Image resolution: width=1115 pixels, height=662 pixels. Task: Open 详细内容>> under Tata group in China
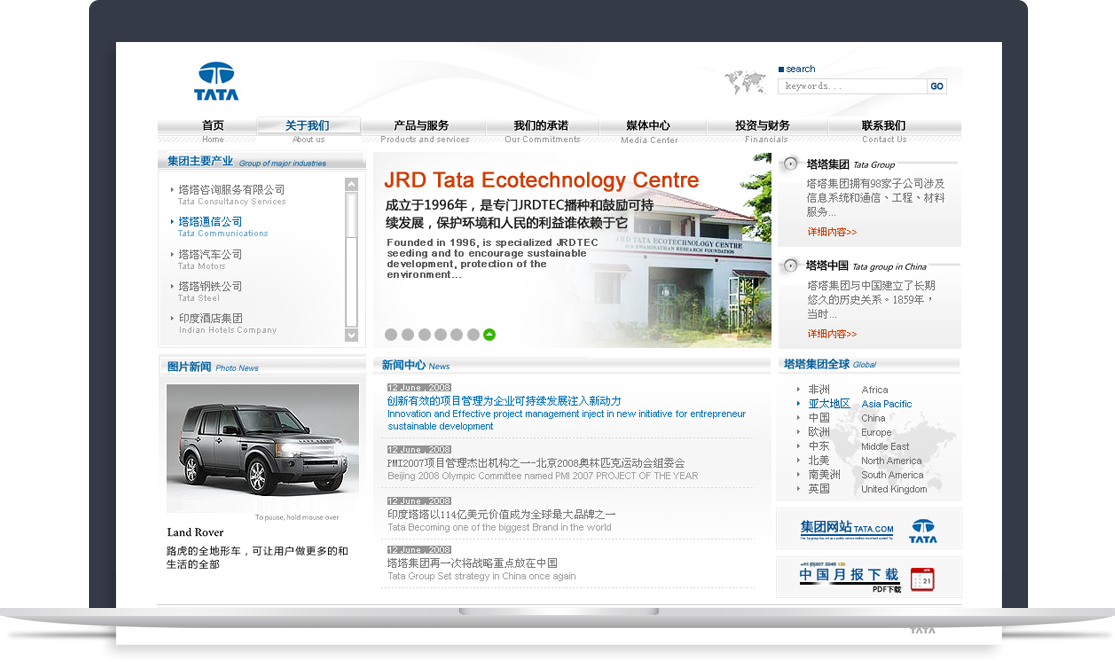tap(831, 333)
